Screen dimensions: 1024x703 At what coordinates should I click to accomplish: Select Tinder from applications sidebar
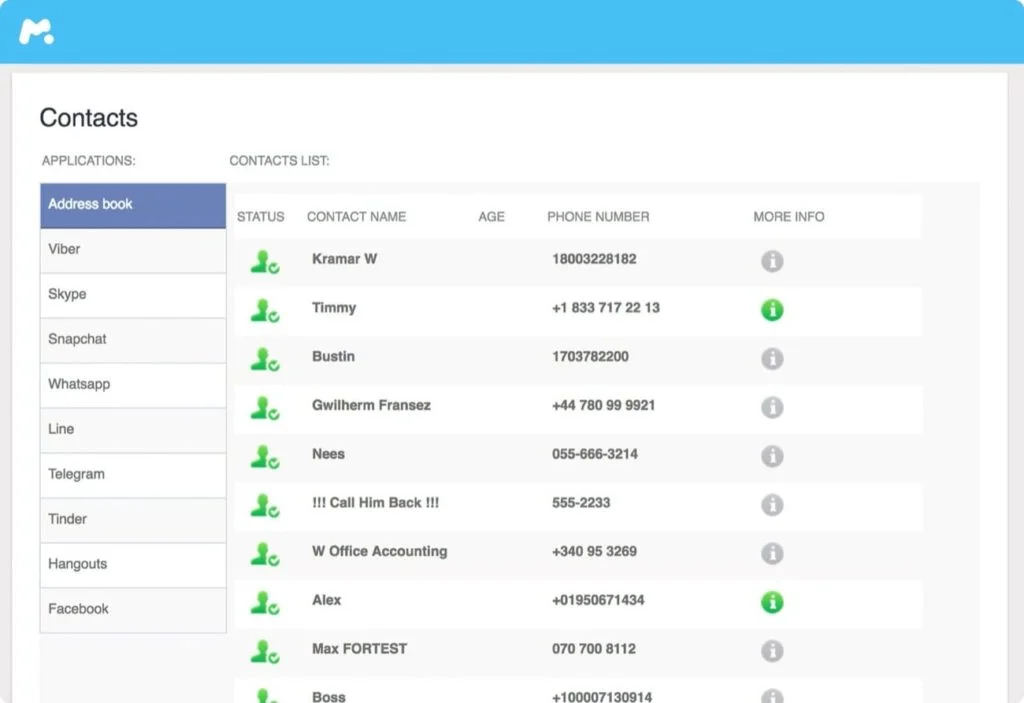(133, 520)
